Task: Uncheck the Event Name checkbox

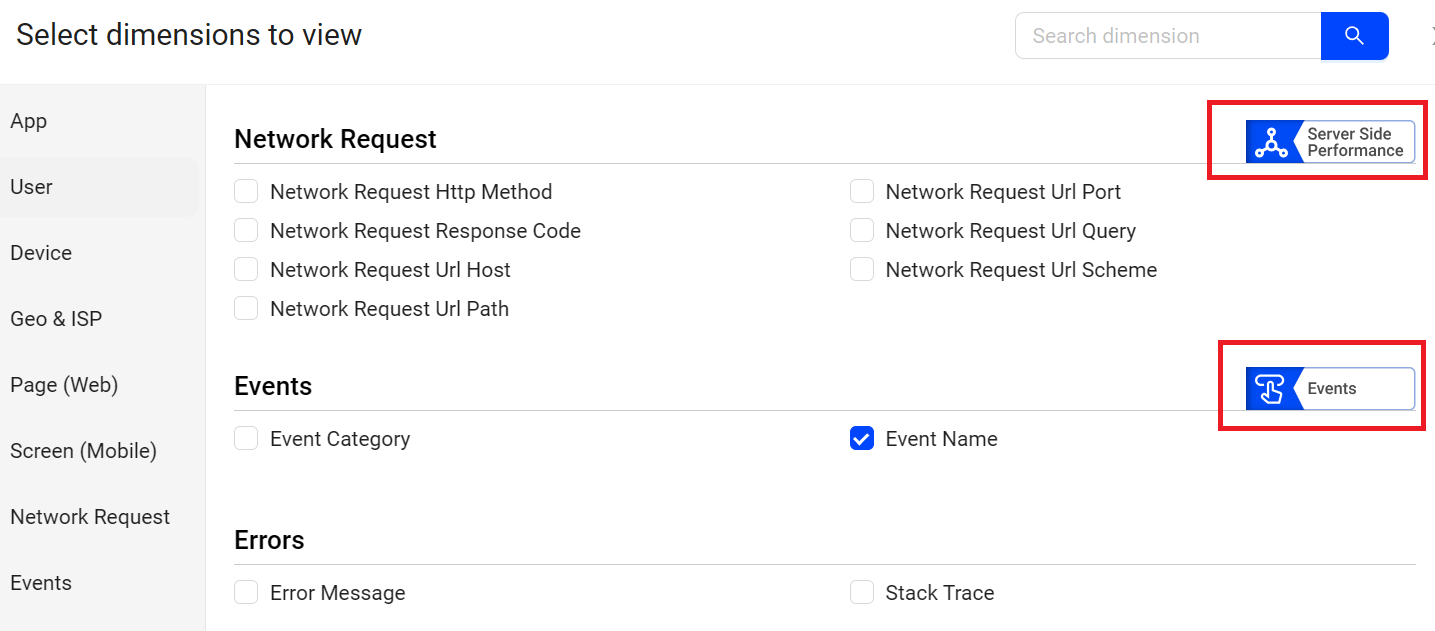Action: tap(862, 439)
